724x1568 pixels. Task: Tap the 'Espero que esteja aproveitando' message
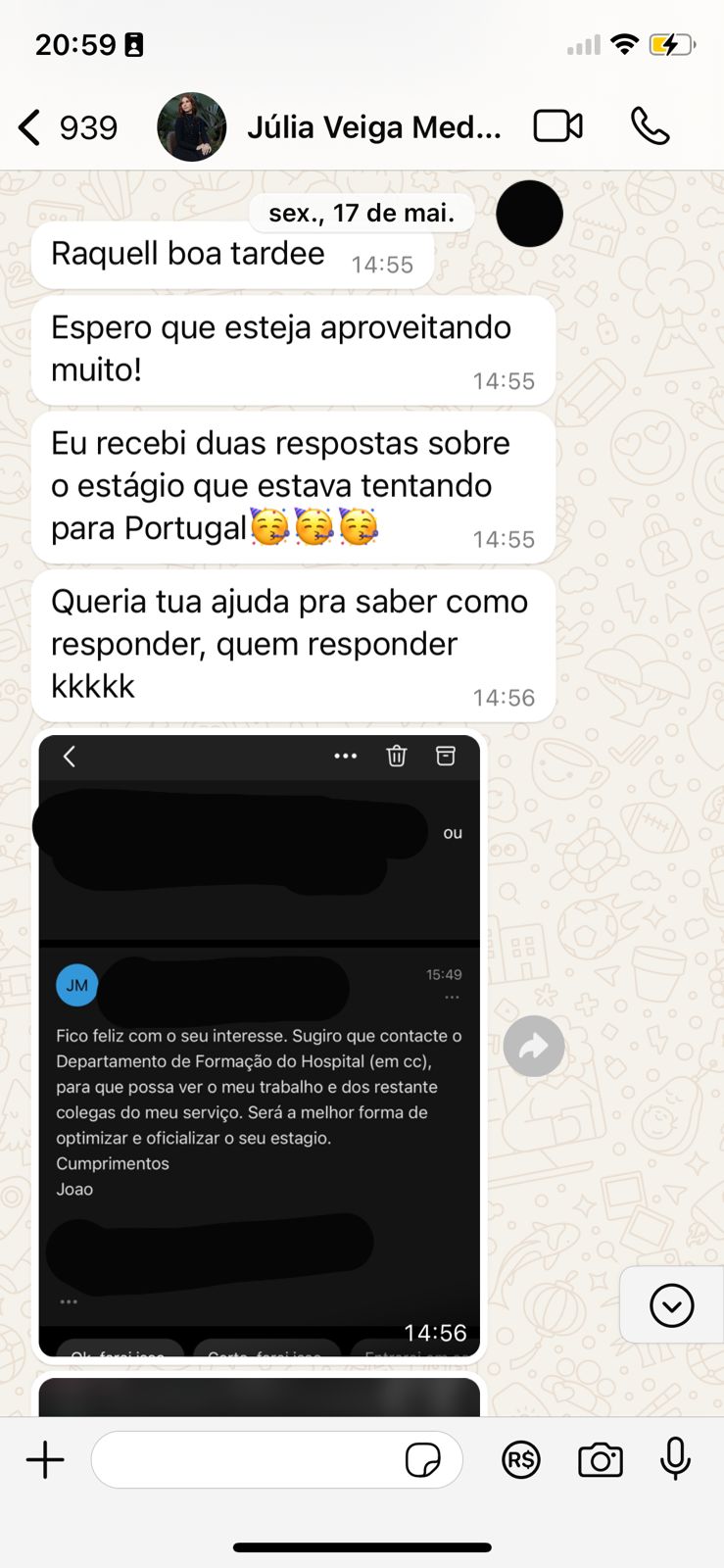tap(294, 350)
